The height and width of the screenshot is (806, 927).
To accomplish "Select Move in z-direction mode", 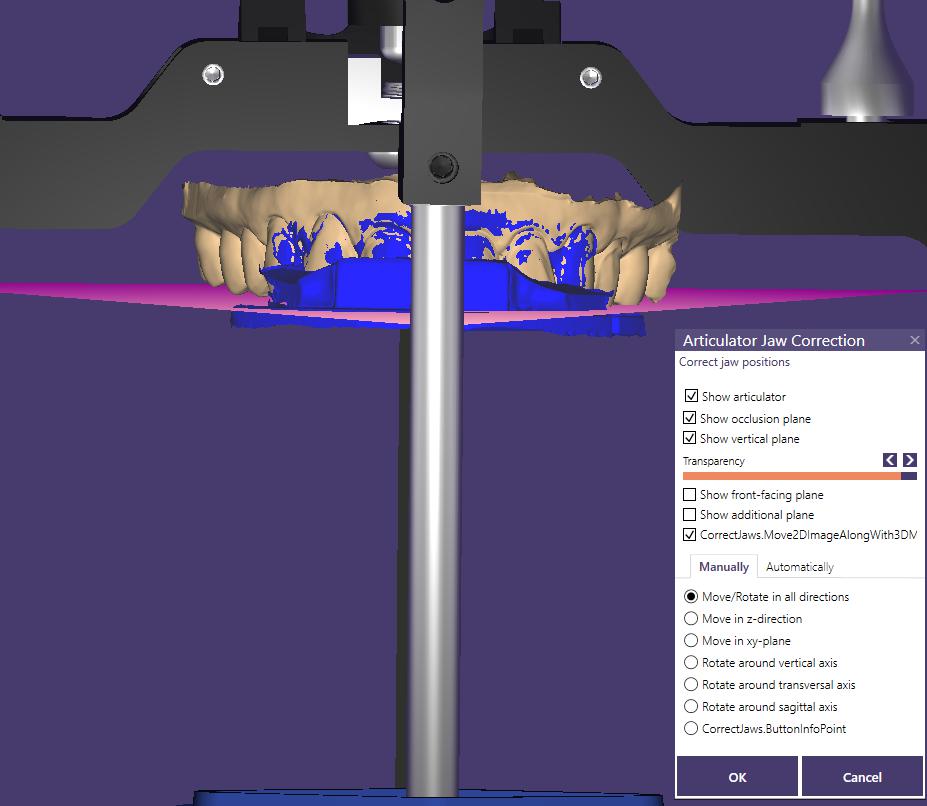I will point(691,618).
